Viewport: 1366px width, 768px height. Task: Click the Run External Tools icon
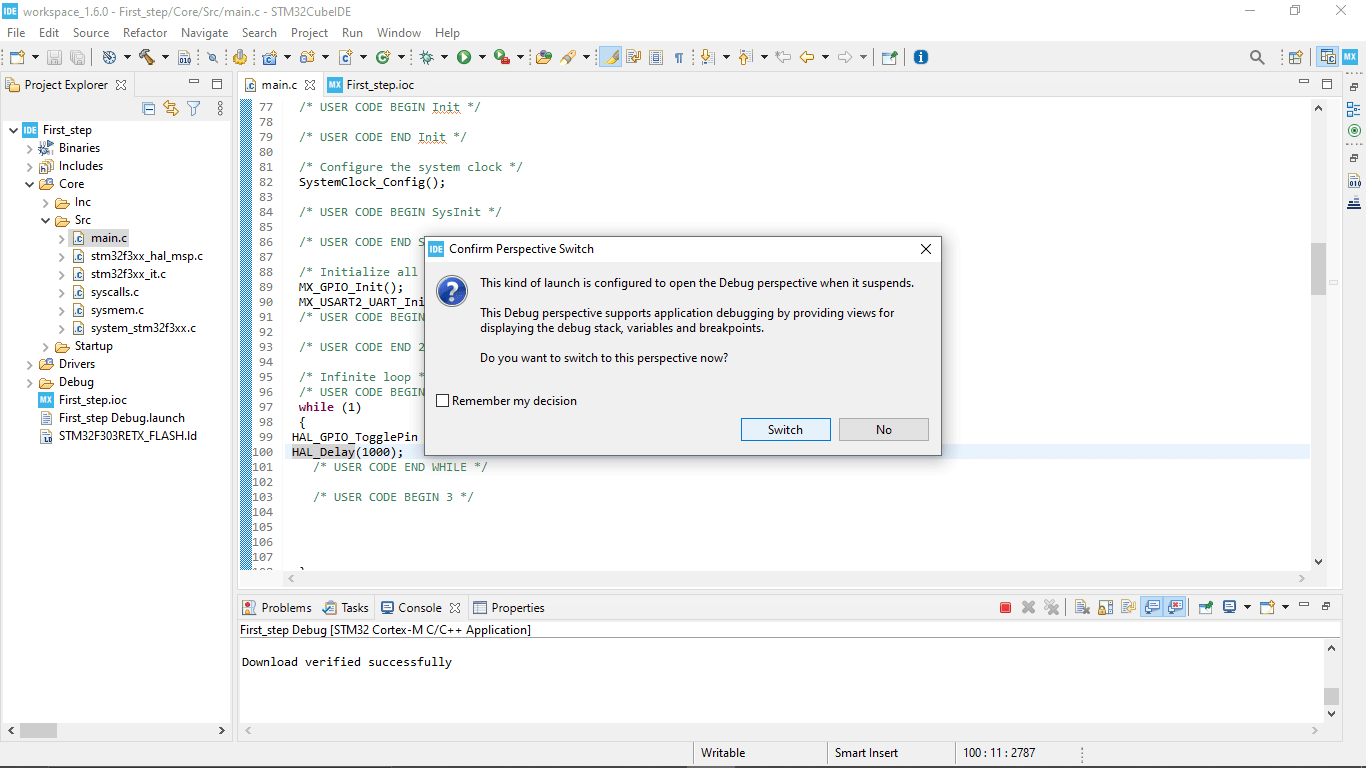[x=502, y=57]
